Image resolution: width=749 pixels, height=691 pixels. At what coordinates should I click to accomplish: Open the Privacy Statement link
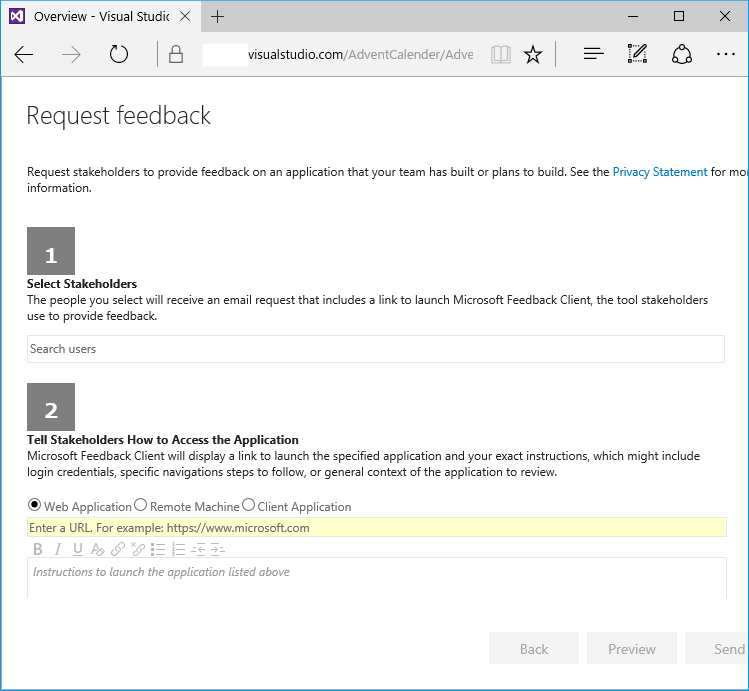tap(660, 172)
